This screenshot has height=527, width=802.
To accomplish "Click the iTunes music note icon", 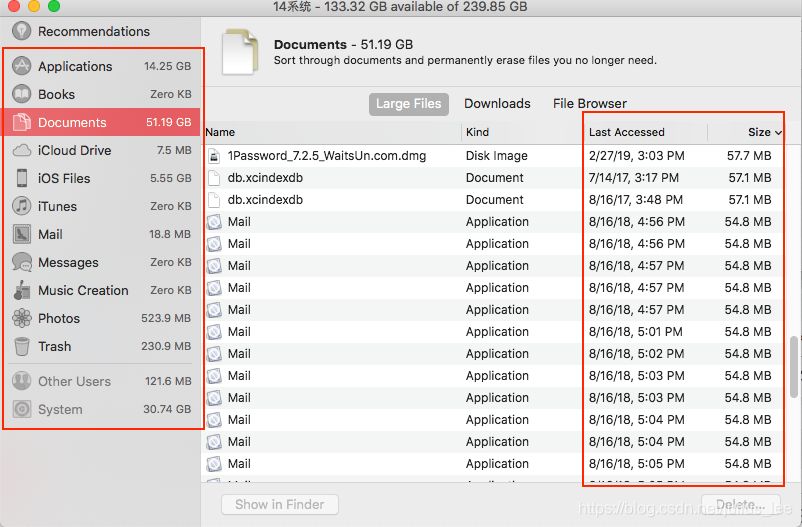I will 21,206.
